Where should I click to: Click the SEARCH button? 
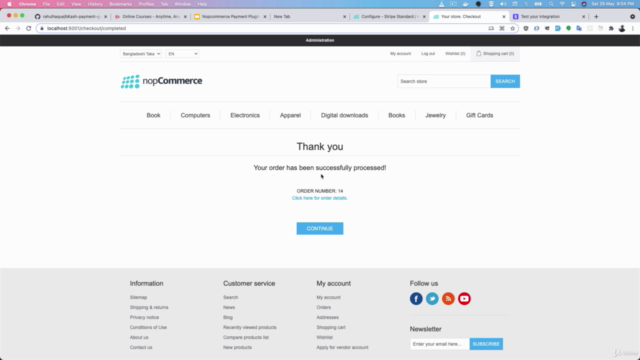[505, 81]
